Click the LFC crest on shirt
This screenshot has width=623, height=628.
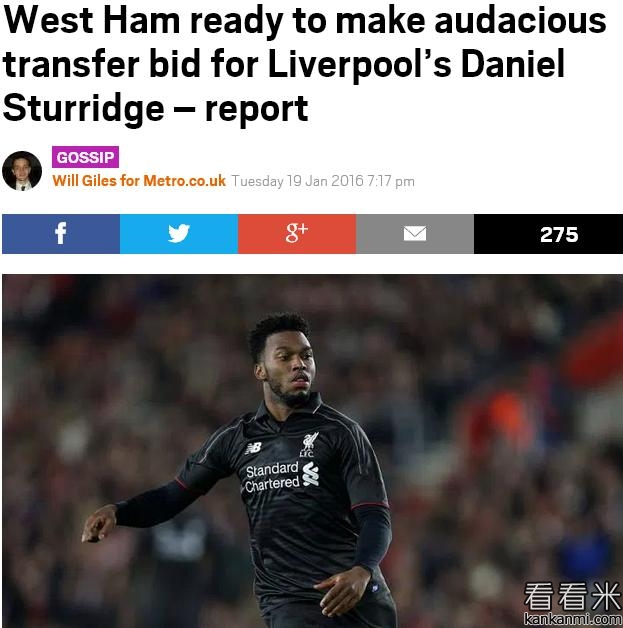pos(310,444)
